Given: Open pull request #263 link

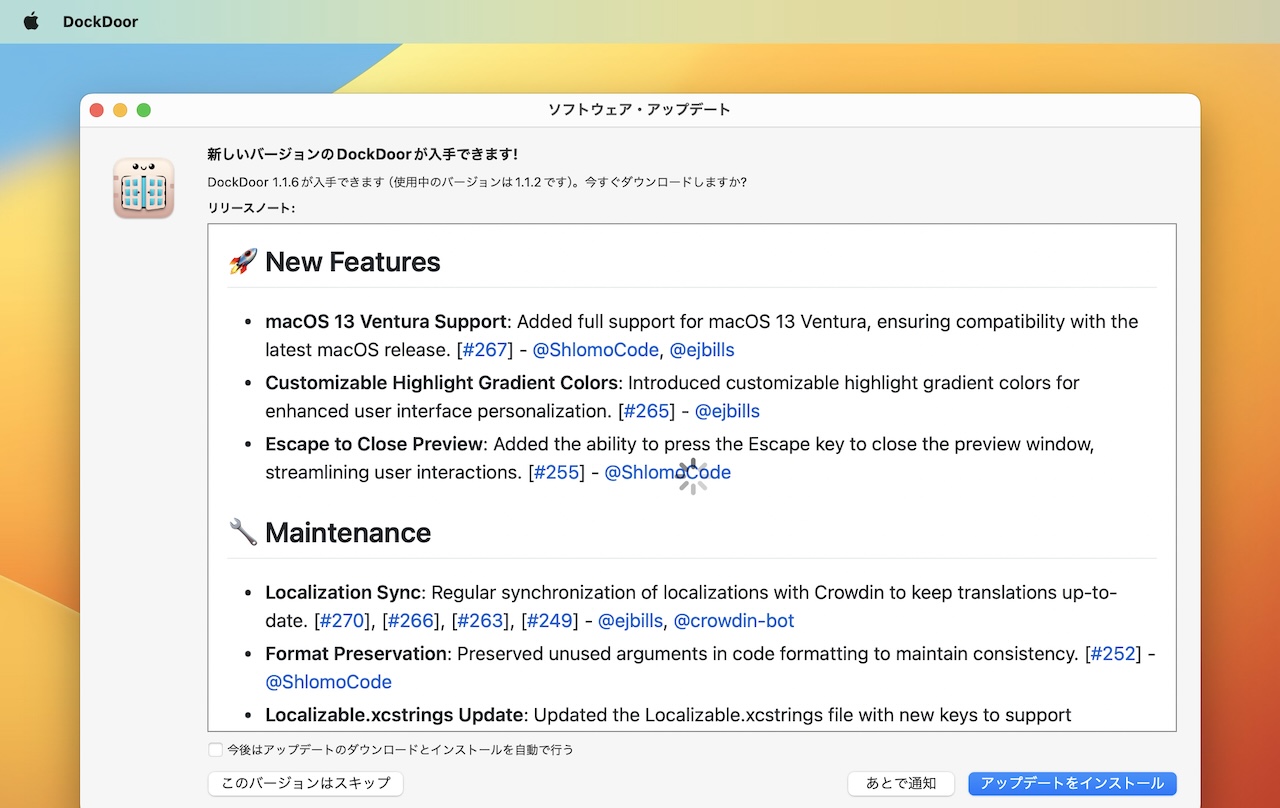Looking at the screenshot, I should 480,621.
